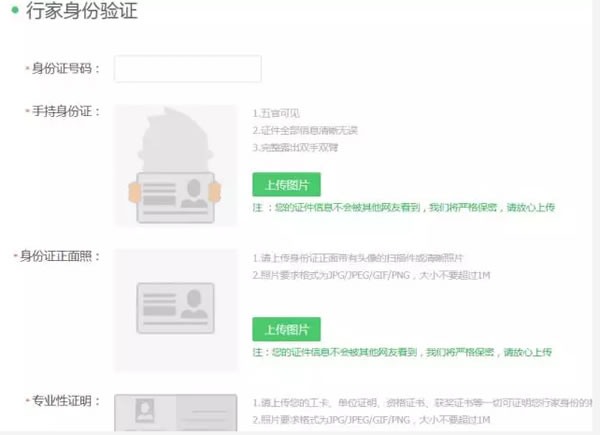Select the 手持身份证 label

click(x=67, y=111)
